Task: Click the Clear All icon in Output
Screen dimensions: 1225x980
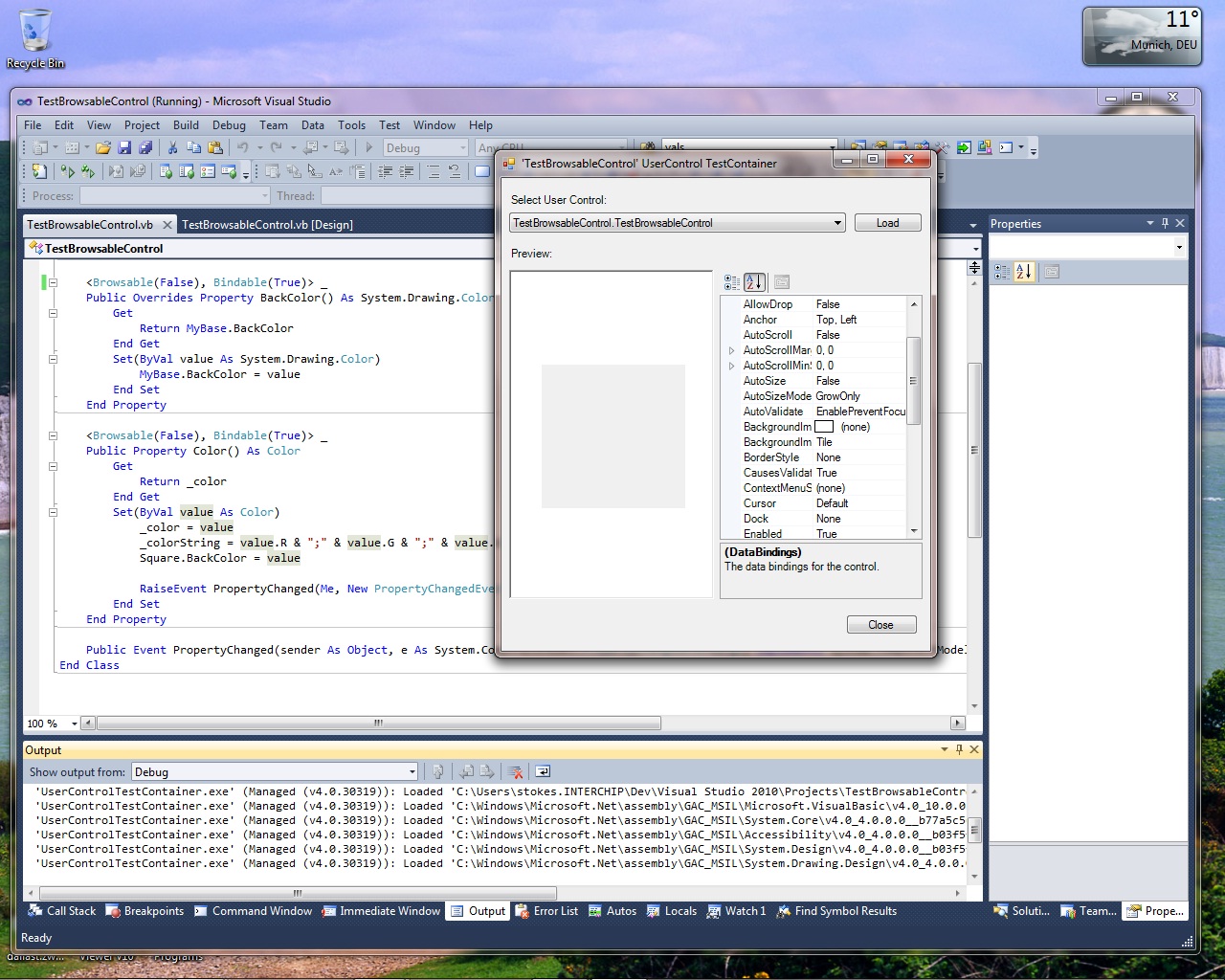Action: coord(516,771)
